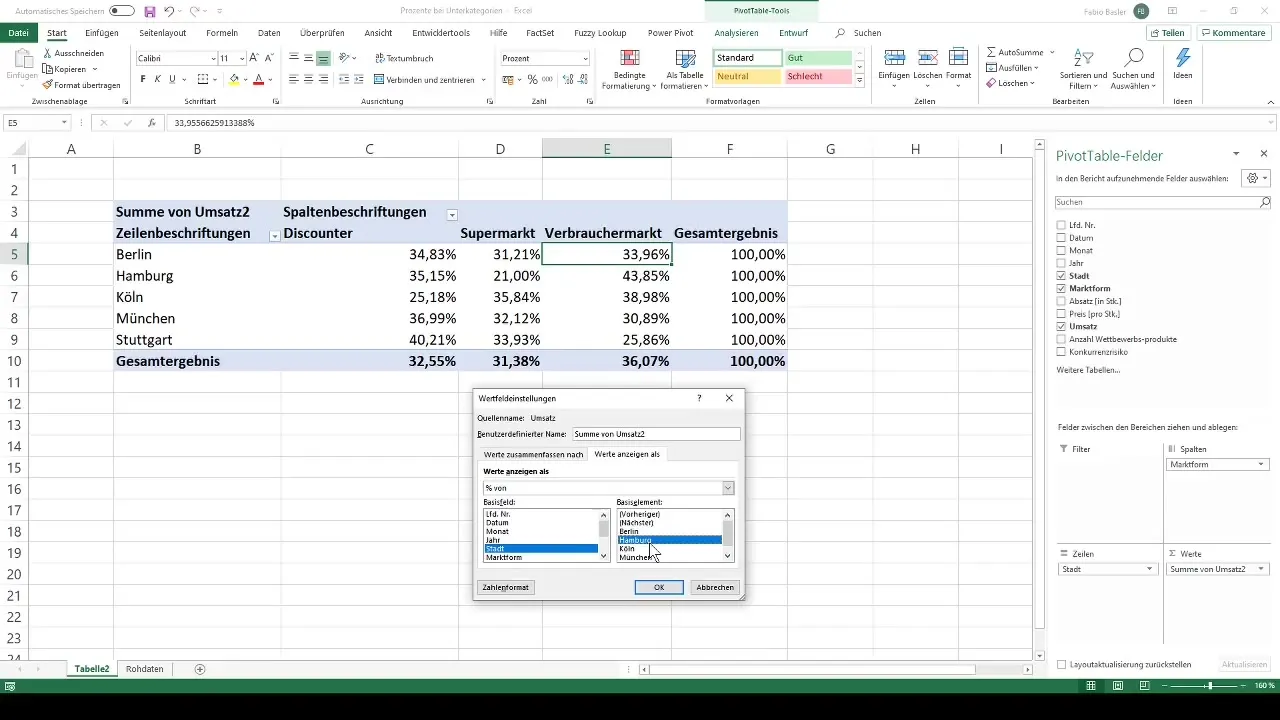Switch to 'Werte zusammenfassen nach' tab
This screenshot has height=720, width=1280.
533,454
